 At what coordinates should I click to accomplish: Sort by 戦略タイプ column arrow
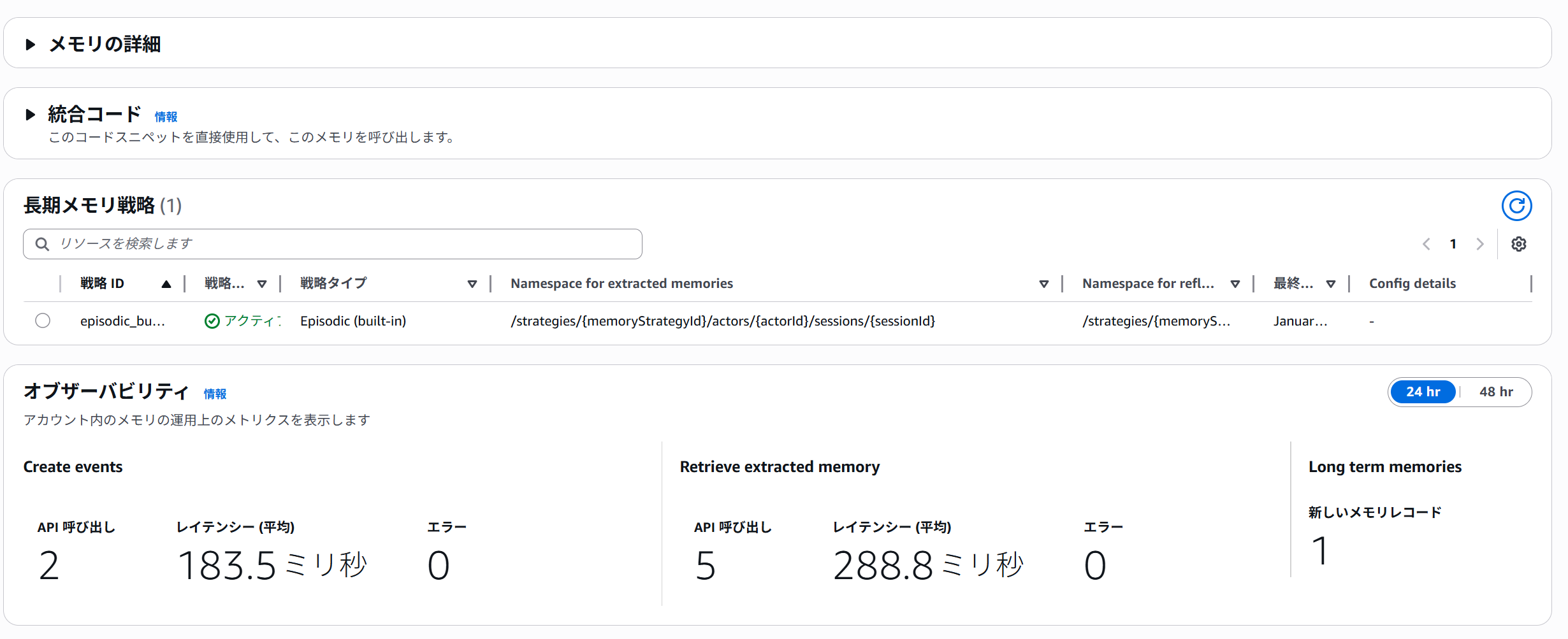pos(472,284)
